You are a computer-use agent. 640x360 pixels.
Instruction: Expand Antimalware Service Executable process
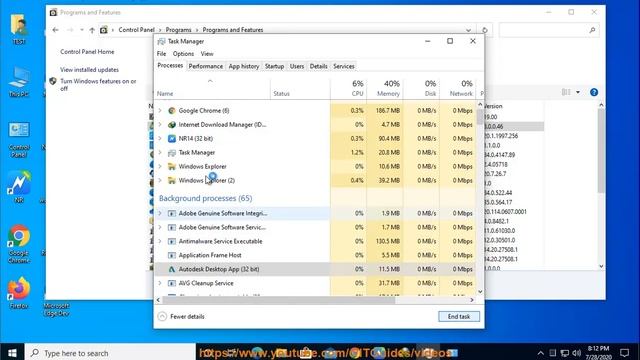[x=160, y=241]
